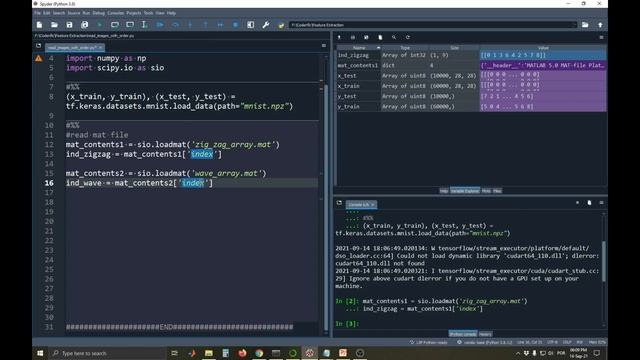Interrupt kernel stop button in console
Viewport: 640px width, 360px height.
pos(577,202)
